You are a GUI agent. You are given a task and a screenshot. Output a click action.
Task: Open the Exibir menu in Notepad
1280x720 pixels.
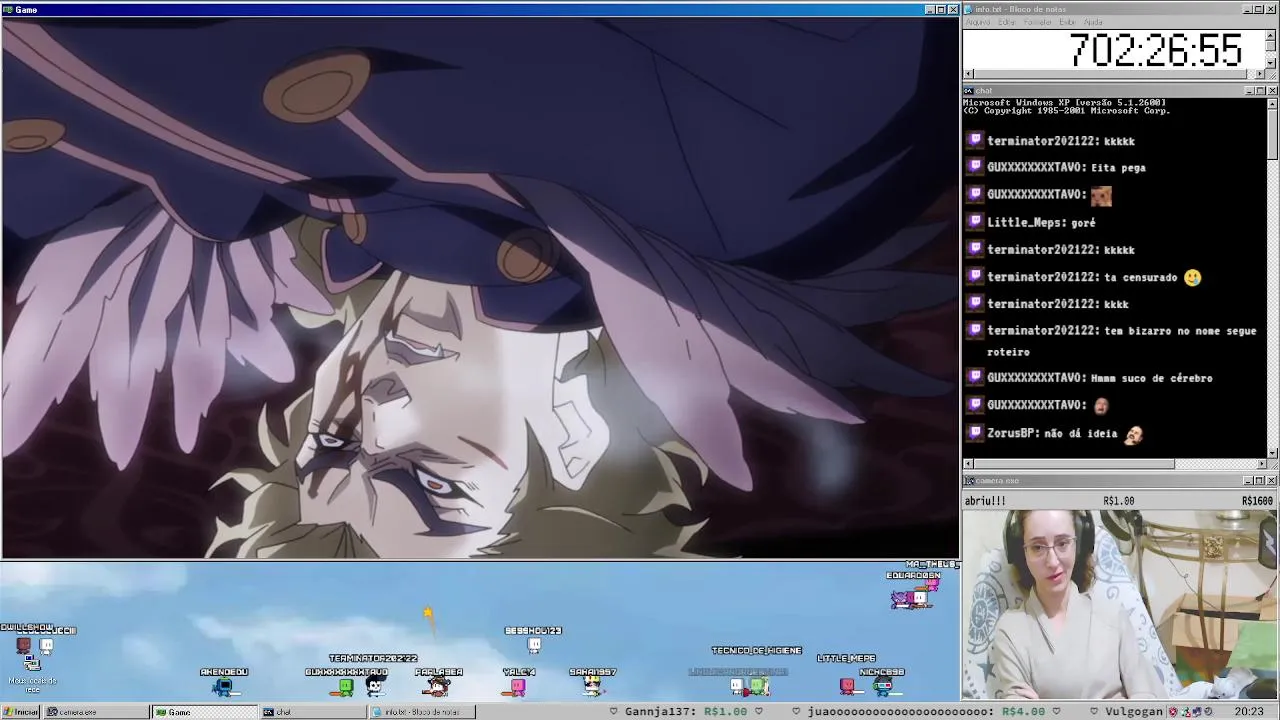1068,22
